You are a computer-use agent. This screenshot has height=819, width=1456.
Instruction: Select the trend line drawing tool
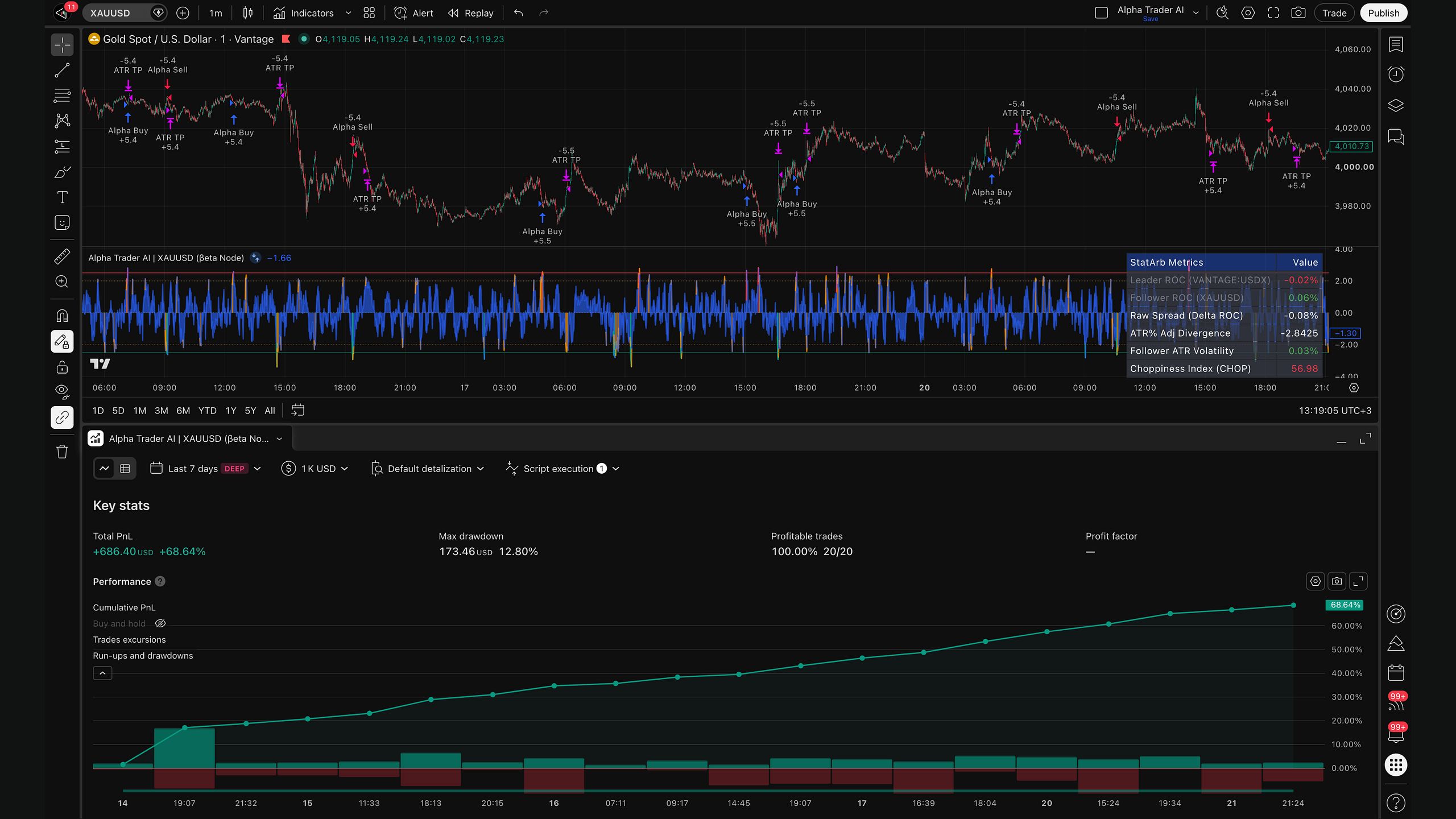(x=62, y=70)
